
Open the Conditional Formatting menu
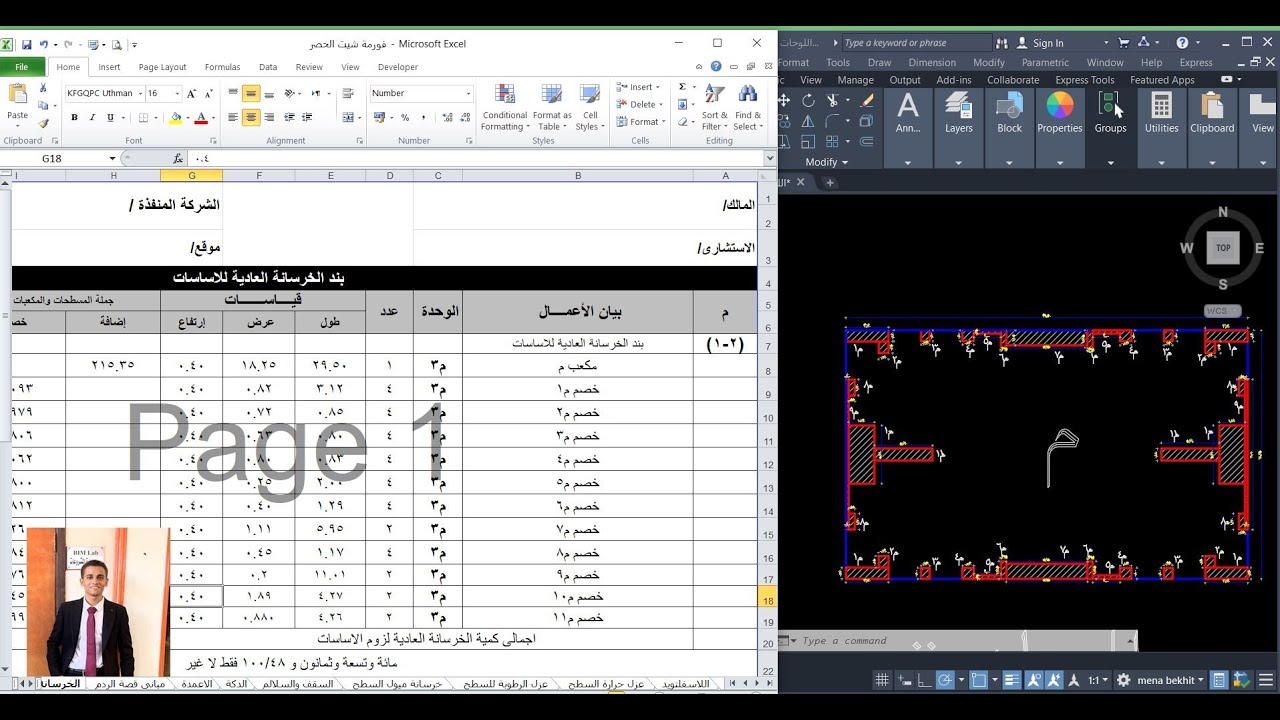click(504, 108)
